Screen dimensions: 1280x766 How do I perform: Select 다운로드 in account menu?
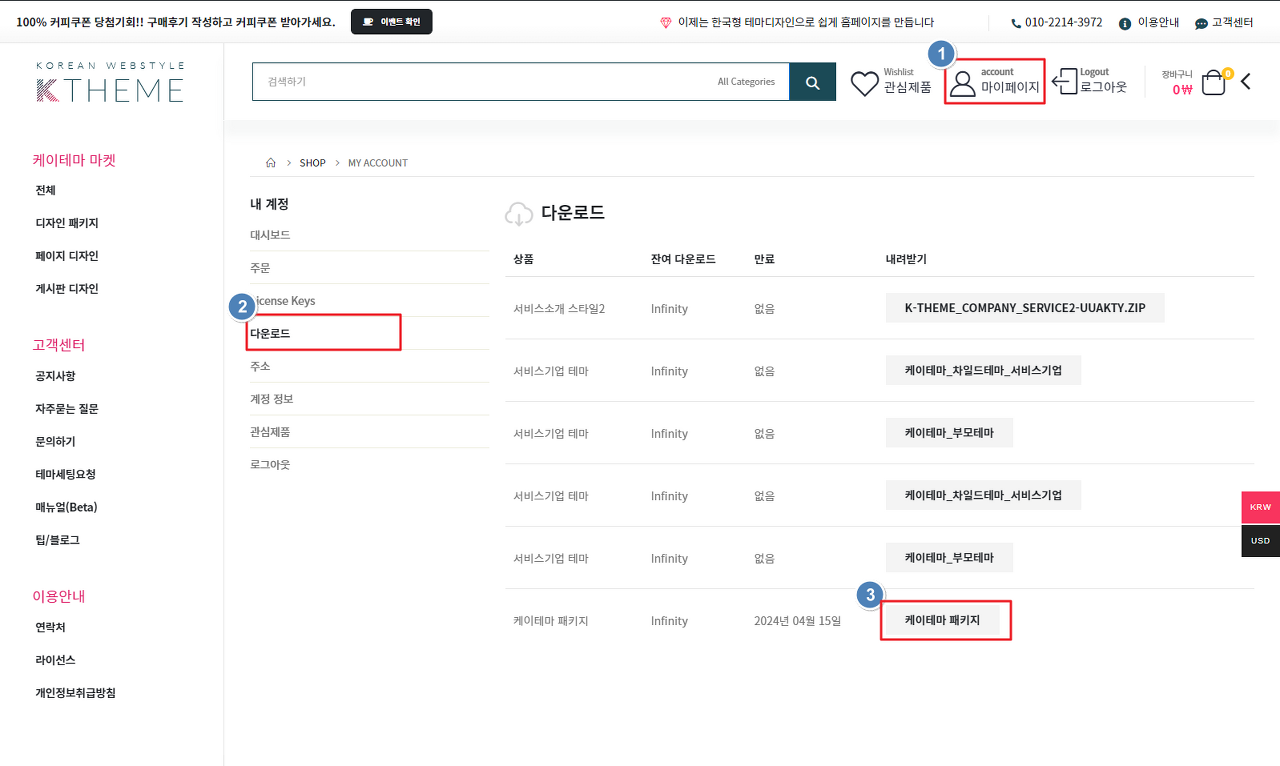tap(270, 333)
